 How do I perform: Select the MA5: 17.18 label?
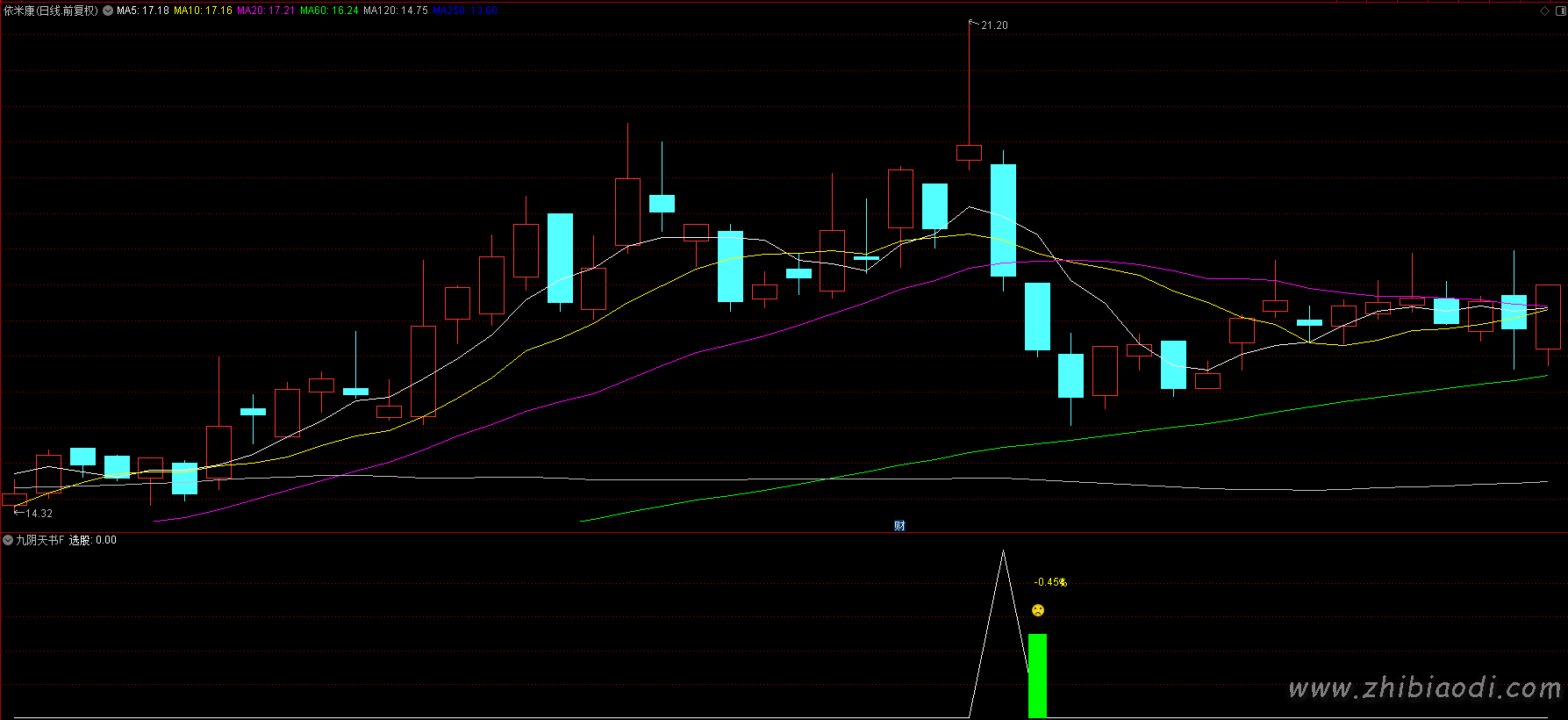tap(142, 11)
